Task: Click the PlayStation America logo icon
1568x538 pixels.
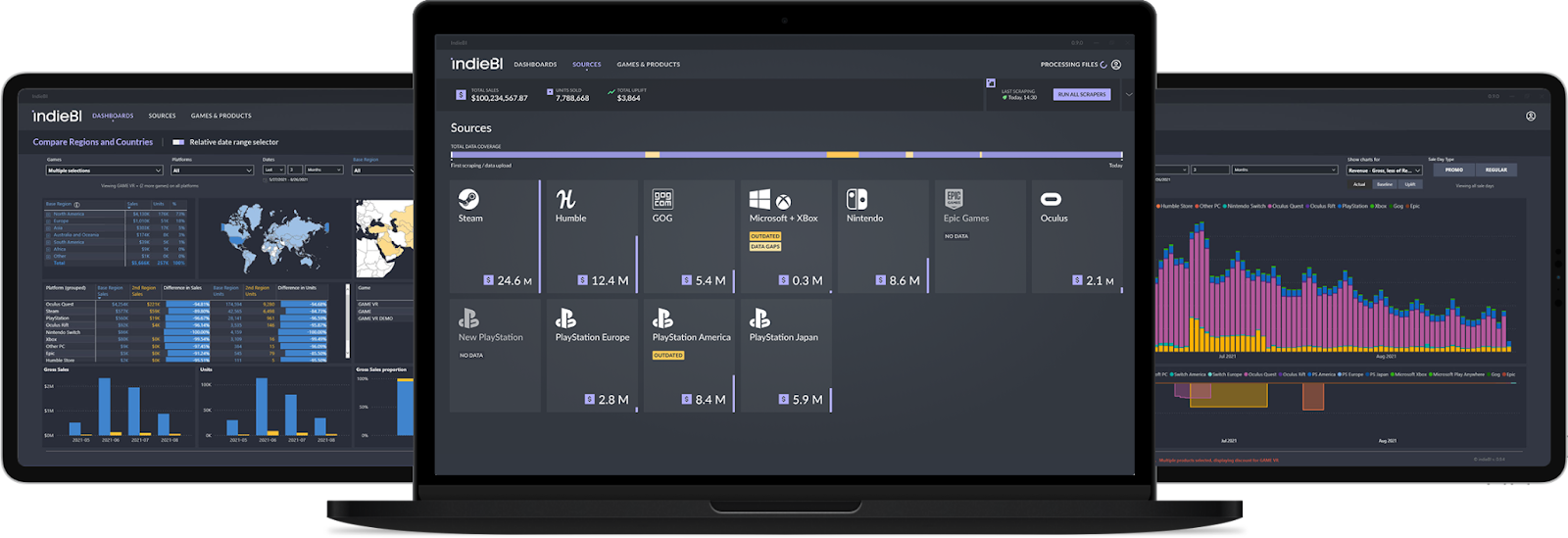Action: pyautogui.click(x=662, y=318)
